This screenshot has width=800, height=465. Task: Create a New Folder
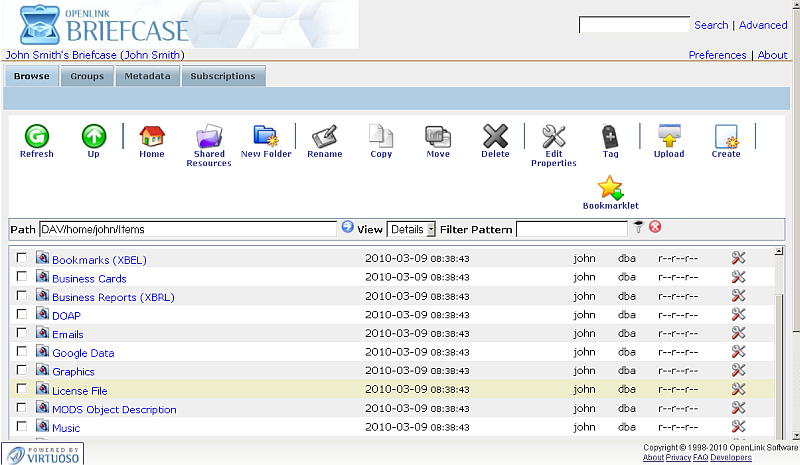[x=265, y=136]
